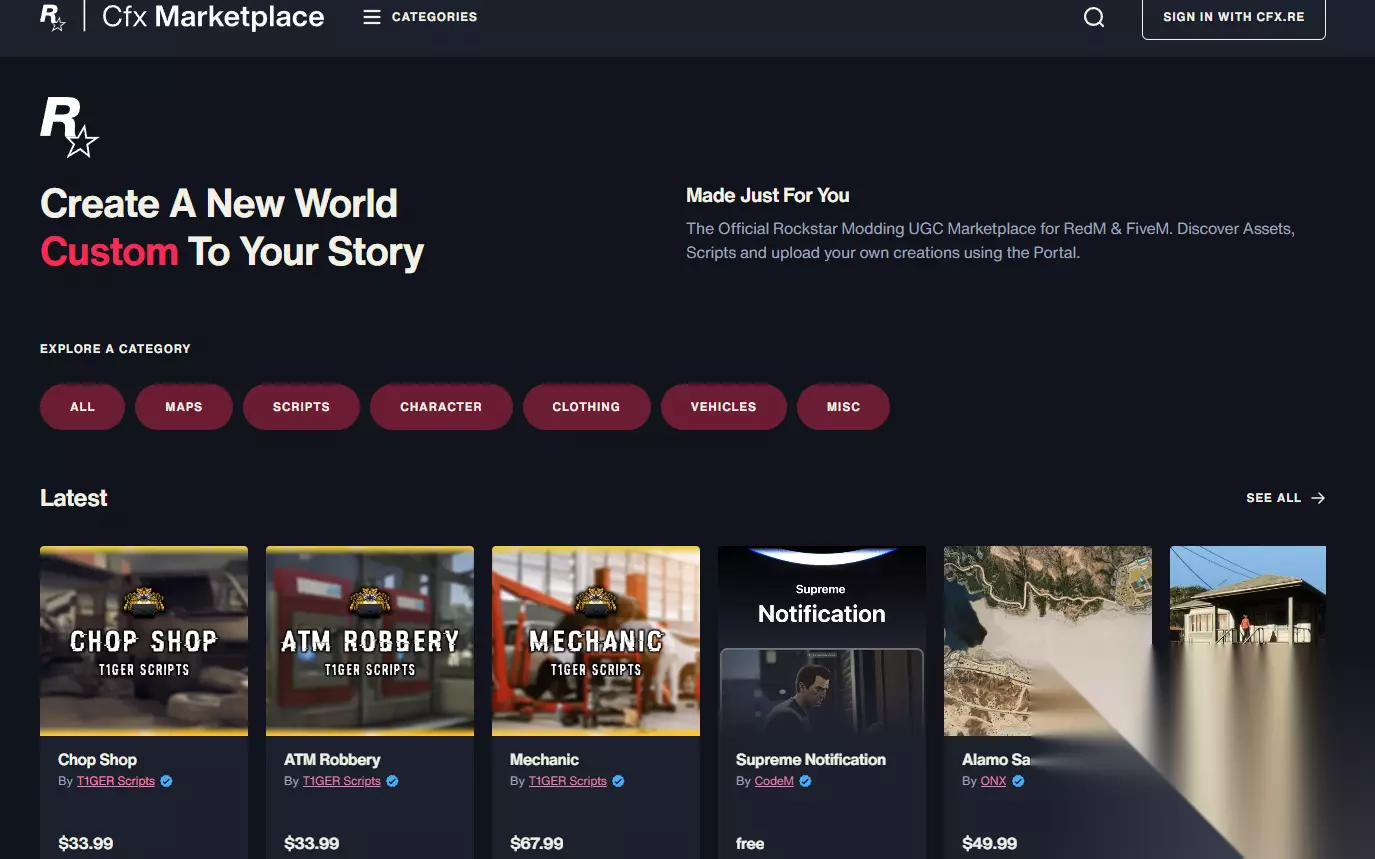Click the verified badge on ATM Robbery card

click(392, 781)
